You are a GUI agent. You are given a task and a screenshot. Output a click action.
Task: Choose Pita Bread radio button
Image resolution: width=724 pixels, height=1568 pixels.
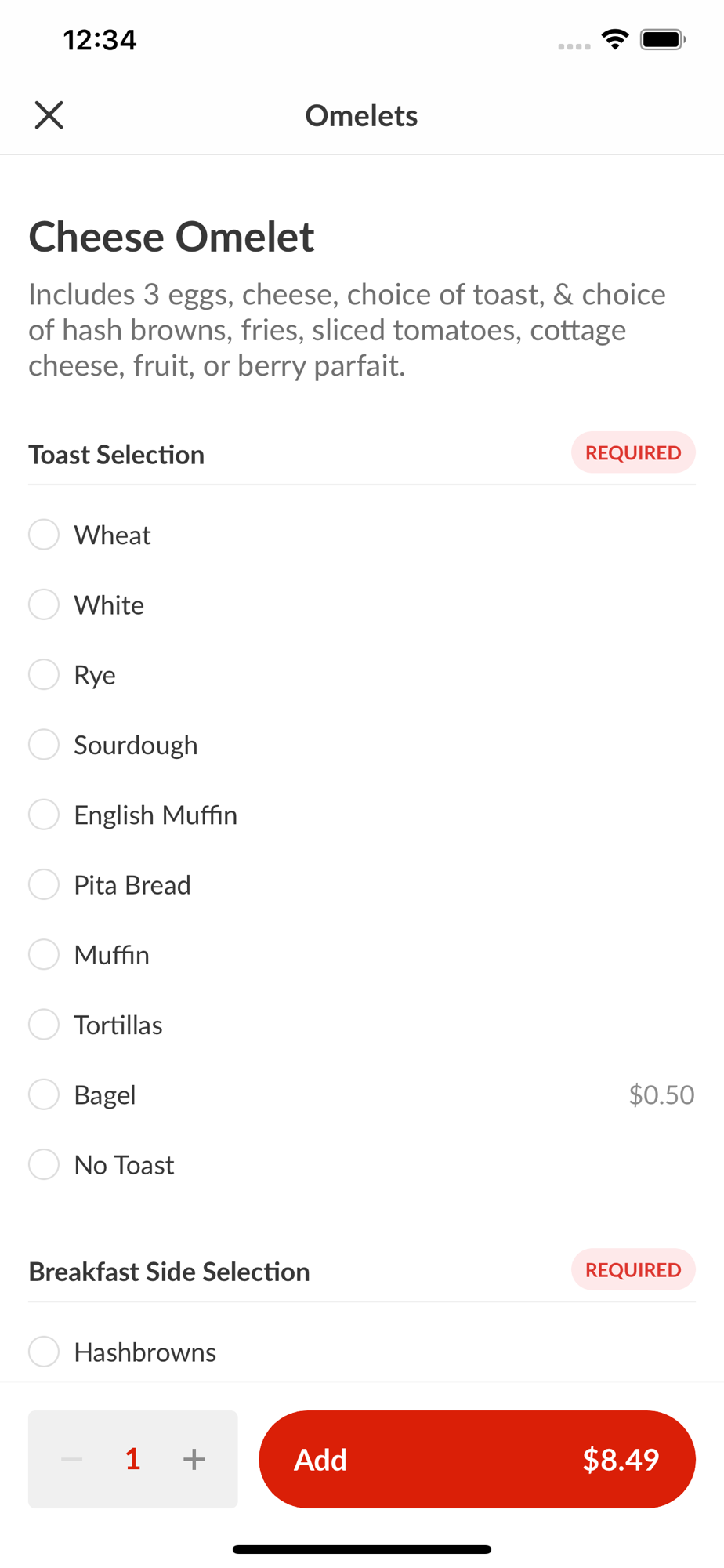coord(44,884)
